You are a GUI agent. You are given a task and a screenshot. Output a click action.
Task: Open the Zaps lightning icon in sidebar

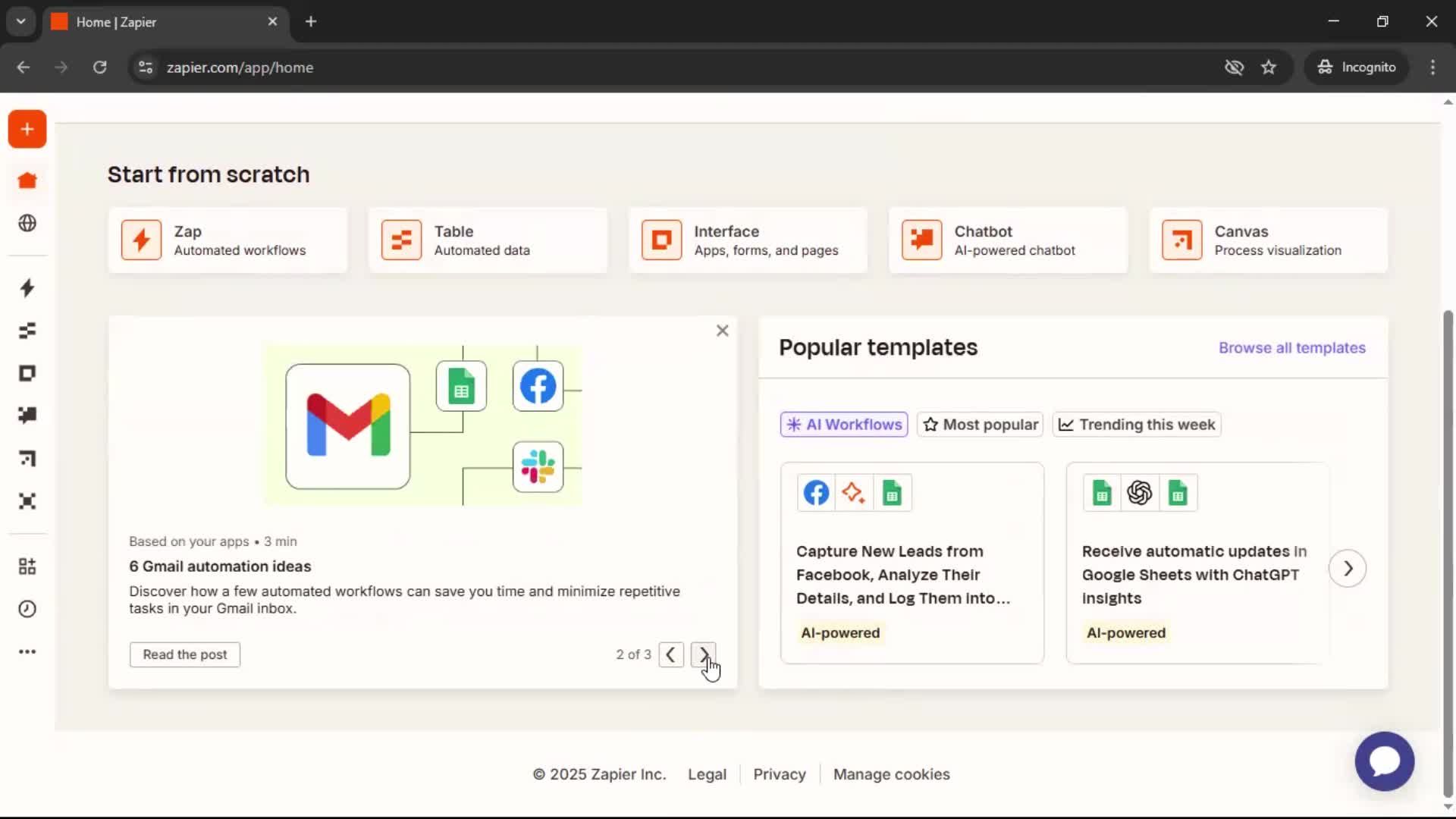pos(27,288)
